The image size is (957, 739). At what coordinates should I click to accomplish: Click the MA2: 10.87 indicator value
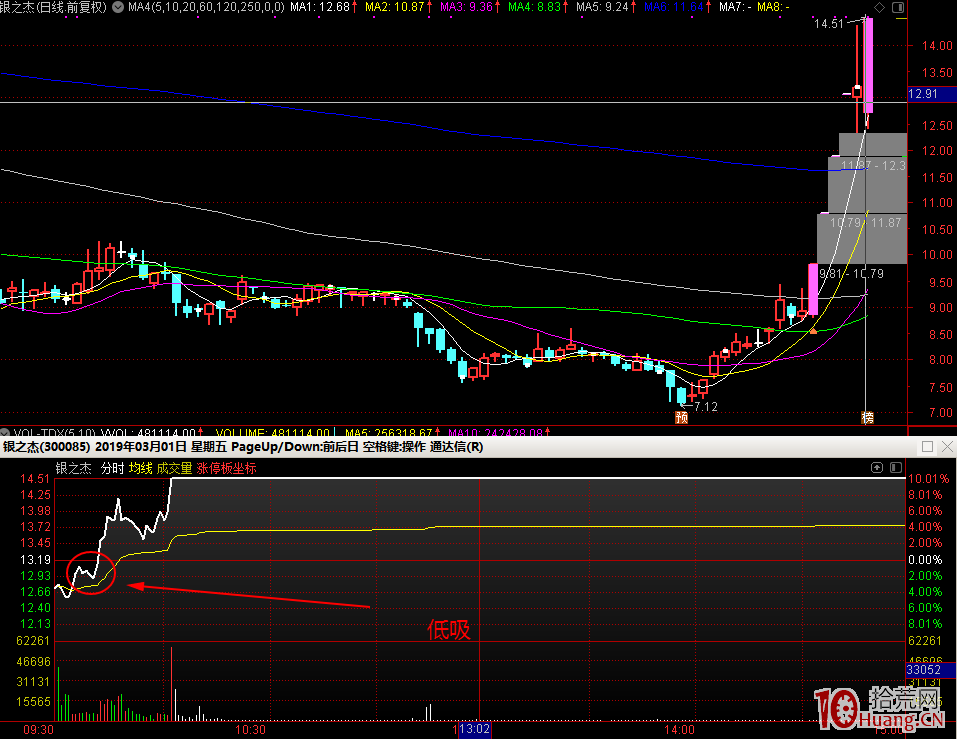pyautogui.click(x=395, y=7)
